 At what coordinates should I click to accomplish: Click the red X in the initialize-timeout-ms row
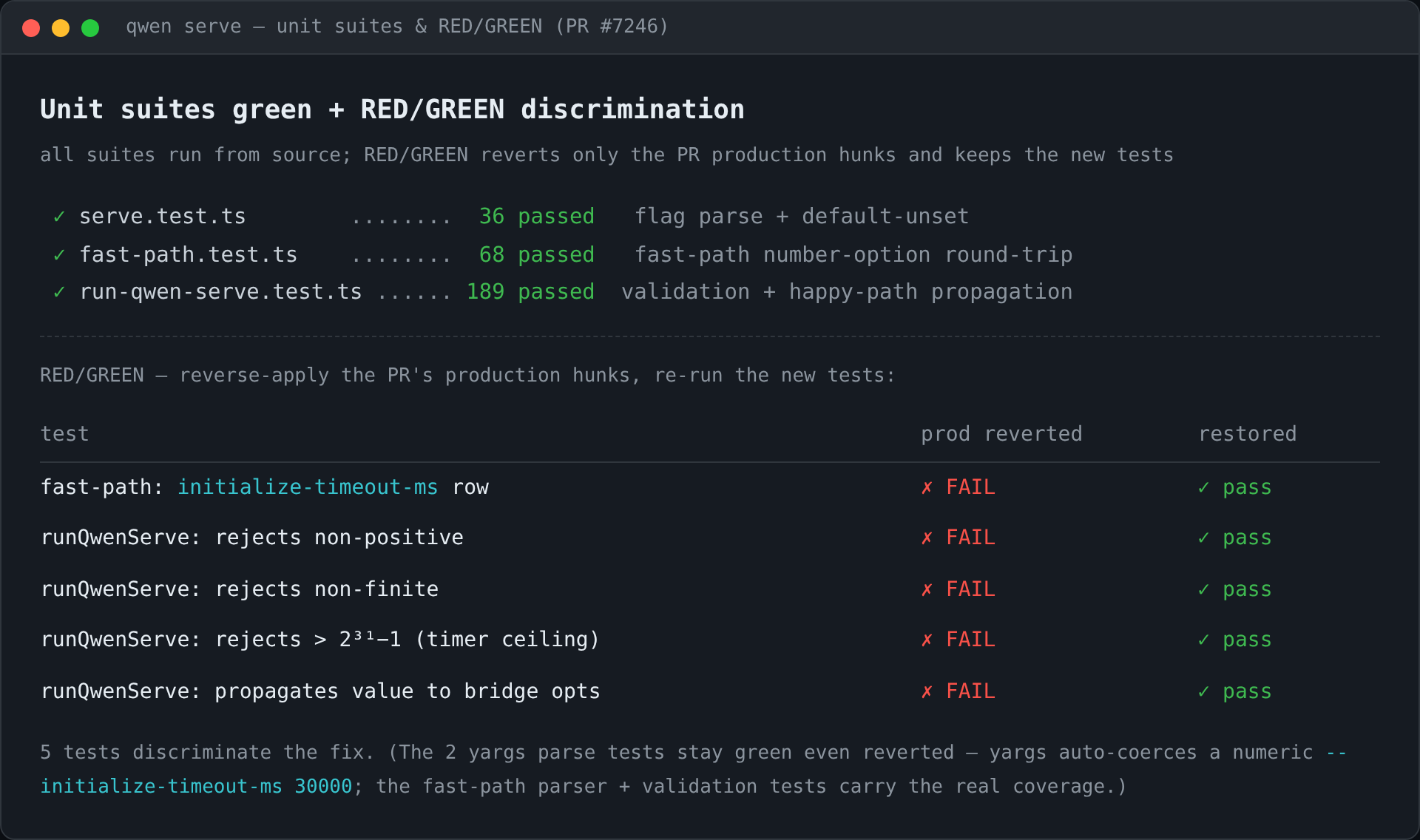pos(927,487)
